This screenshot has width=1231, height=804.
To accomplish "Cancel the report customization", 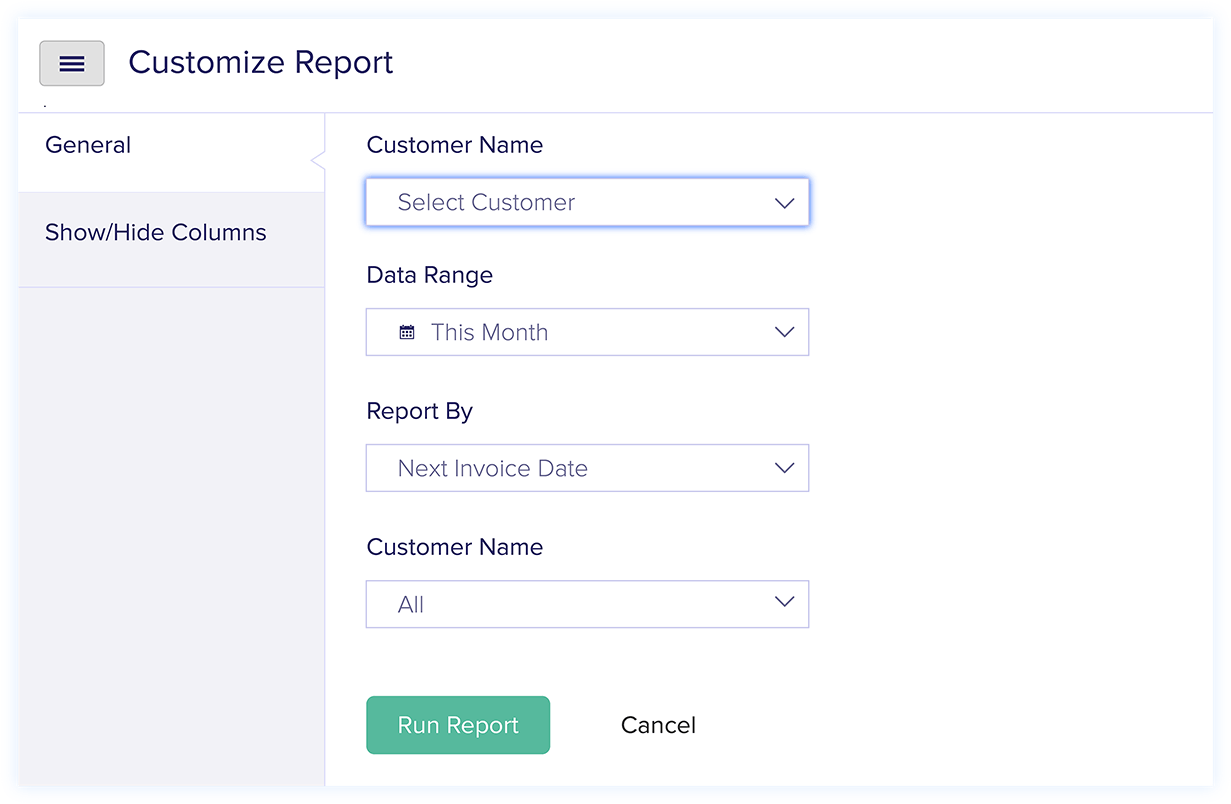I will 658,724.
